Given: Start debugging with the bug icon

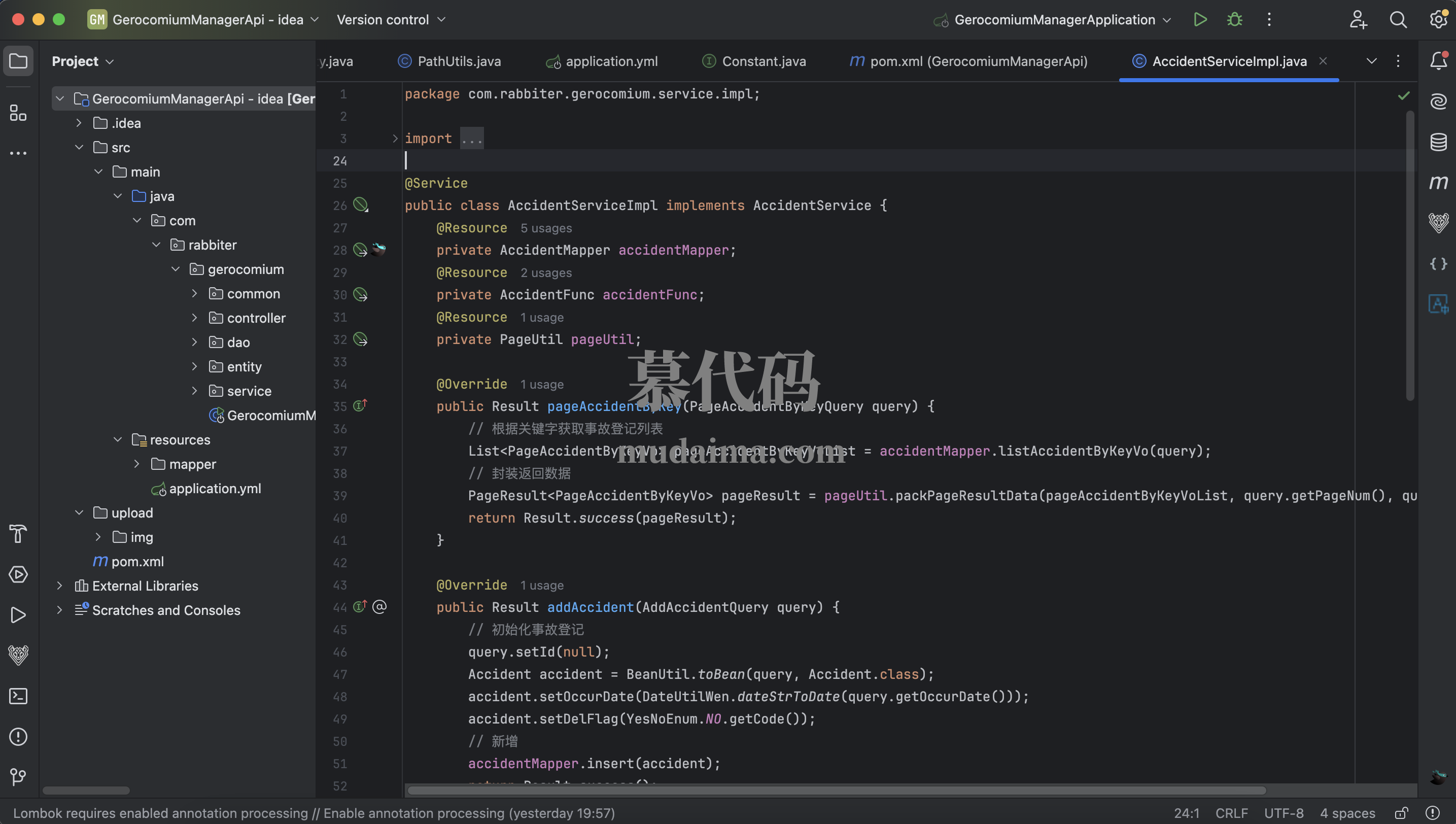Looking at the screenshot, I should tap(1234, 20).
